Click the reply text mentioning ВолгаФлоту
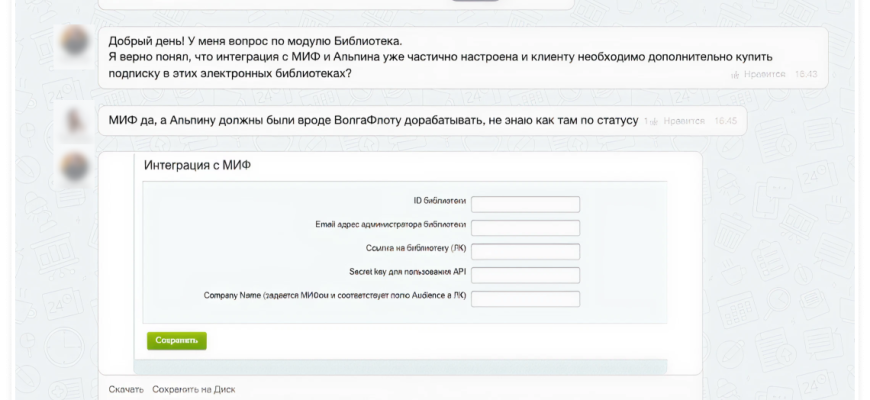870x400 pixels. click(372, 120)
